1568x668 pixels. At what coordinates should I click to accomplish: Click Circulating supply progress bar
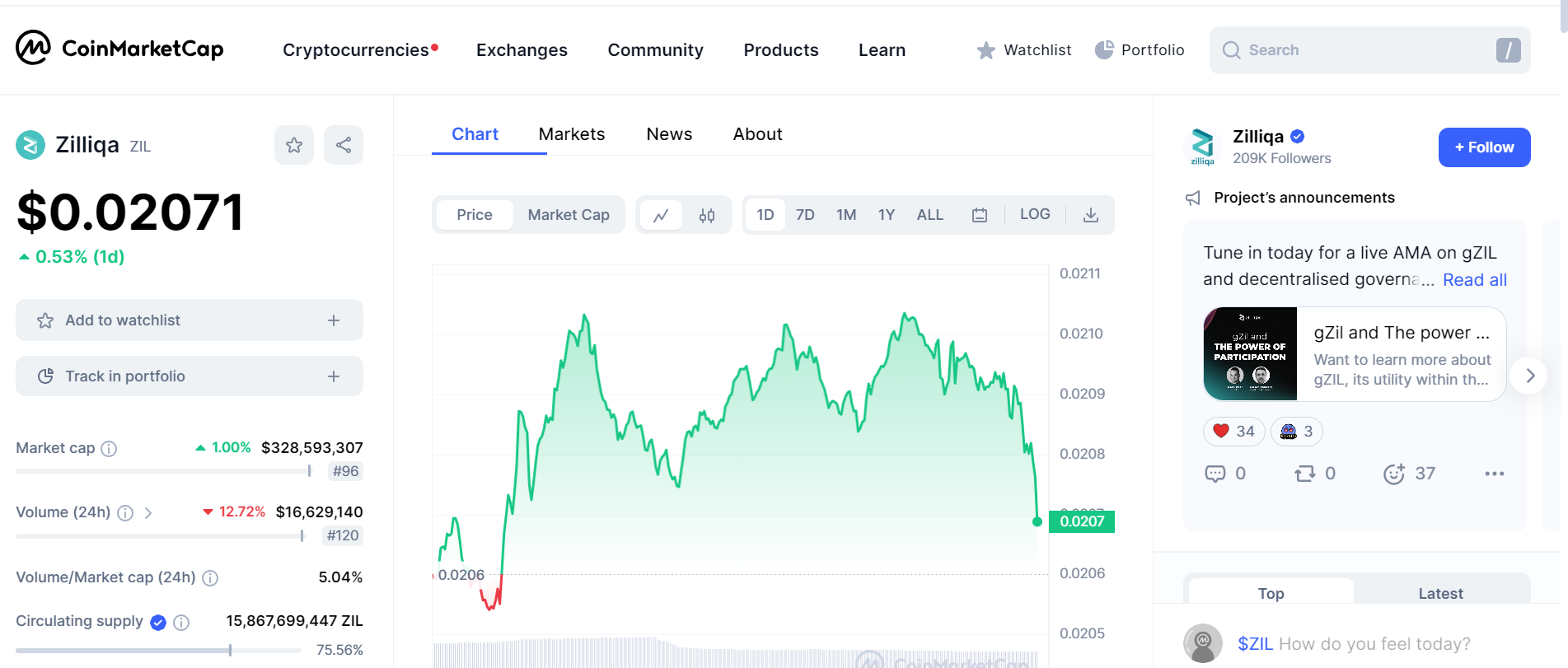coord(158,651)
